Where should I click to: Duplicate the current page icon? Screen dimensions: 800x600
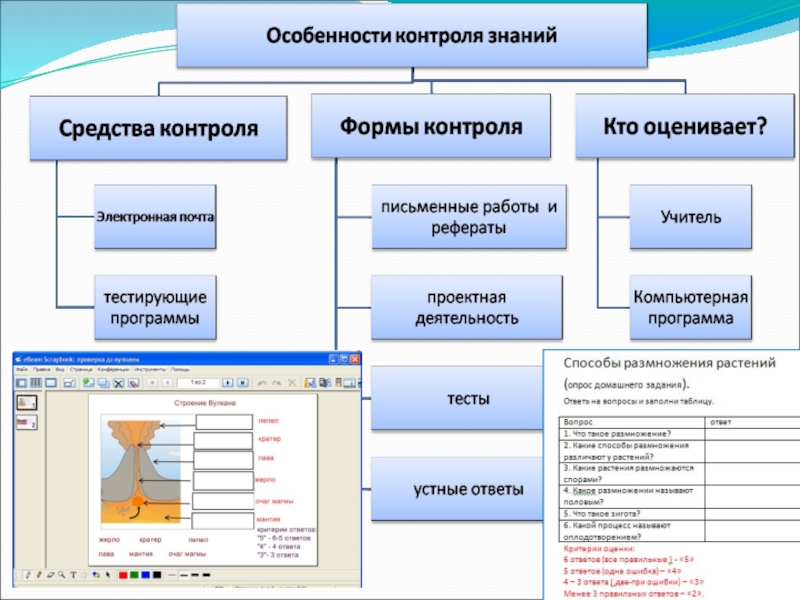[x=105, y=383]
